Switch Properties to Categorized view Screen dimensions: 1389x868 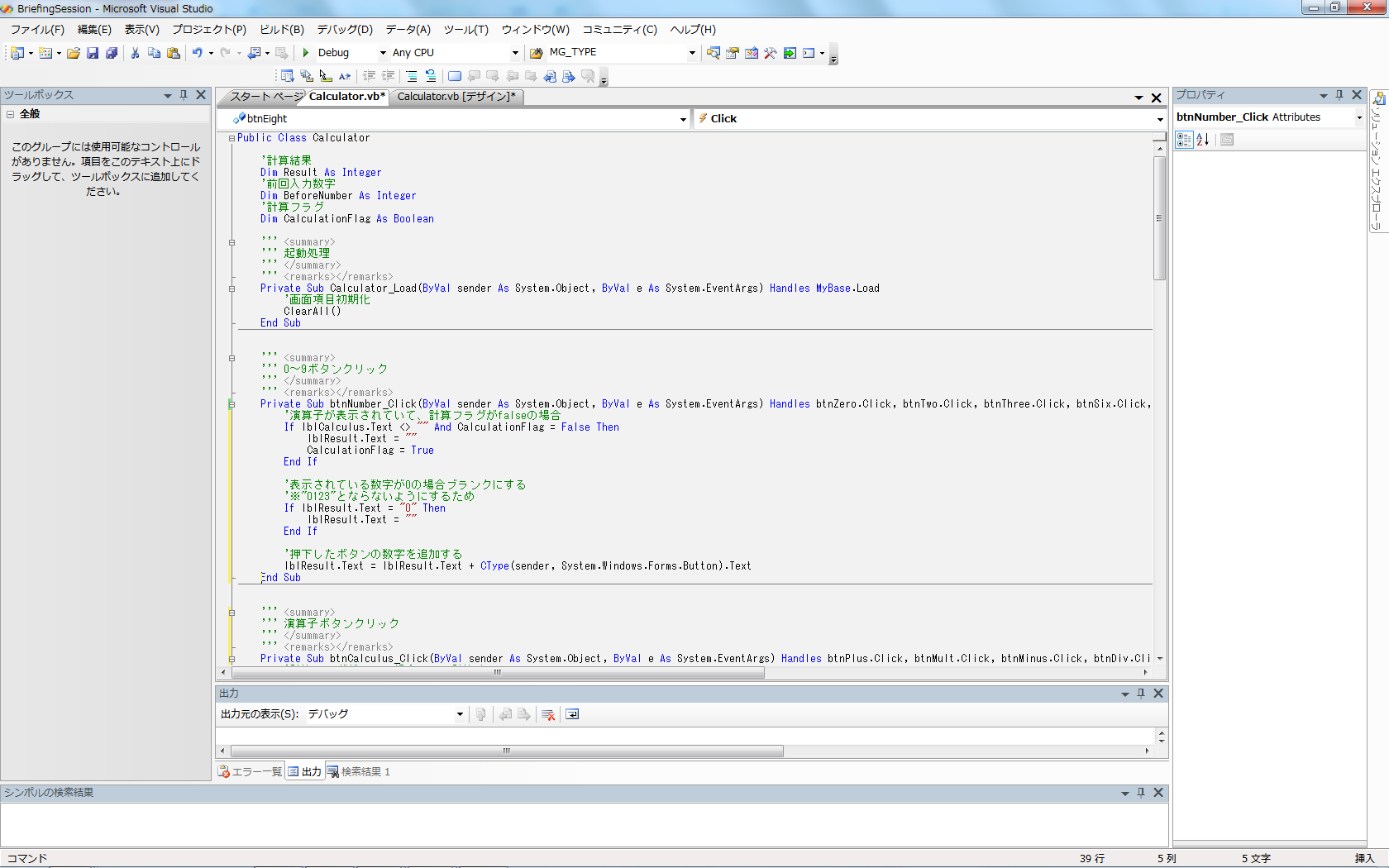1184,140
